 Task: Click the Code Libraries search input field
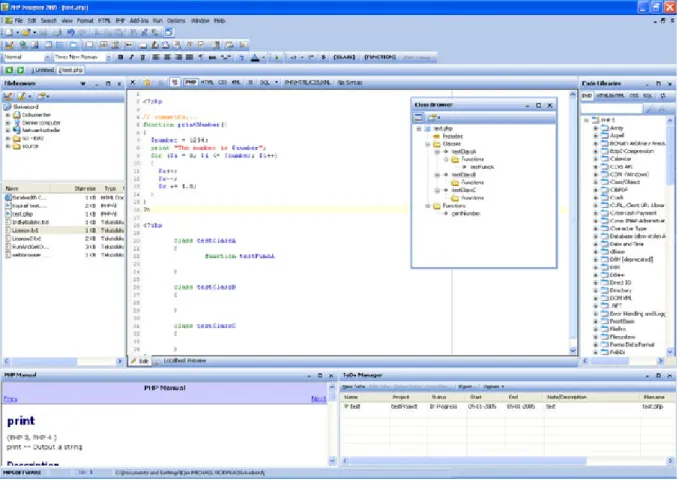[611, 110]
